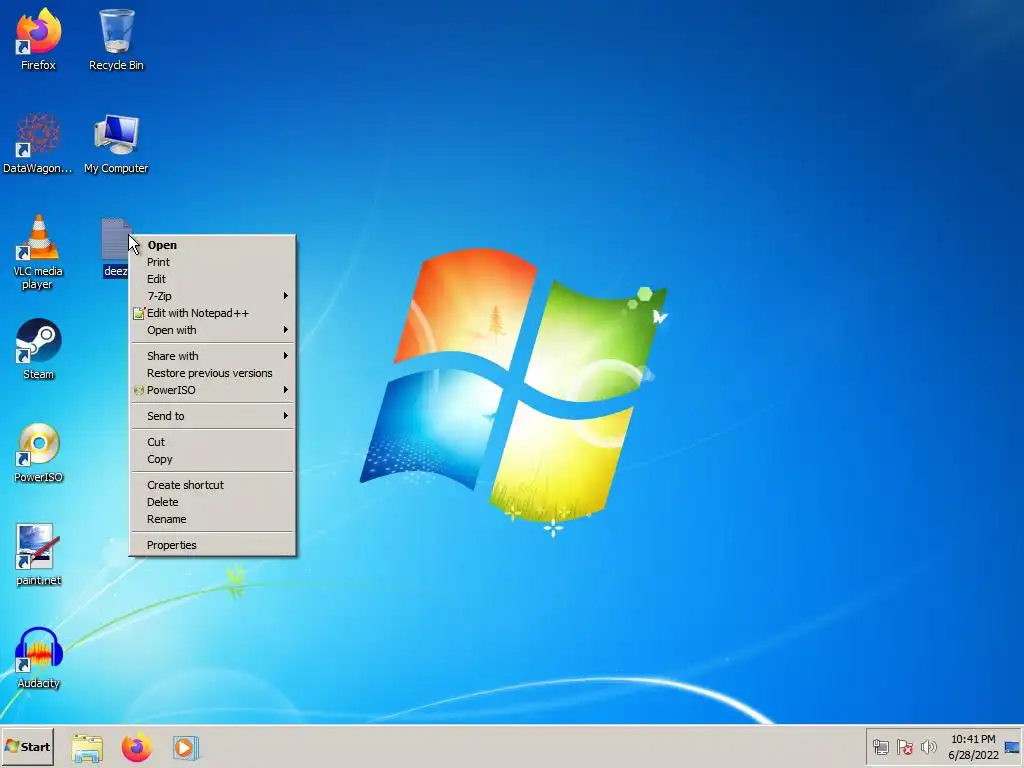Click the volume speaker tray icon

(928, 747)
